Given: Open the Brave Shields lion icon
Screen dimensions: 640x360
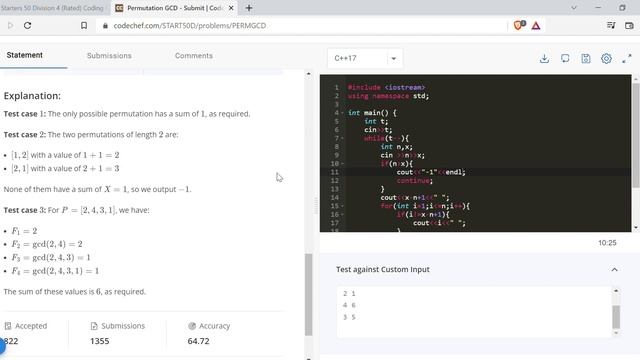Looking at the screenshot, I should [x=519, y=25].
